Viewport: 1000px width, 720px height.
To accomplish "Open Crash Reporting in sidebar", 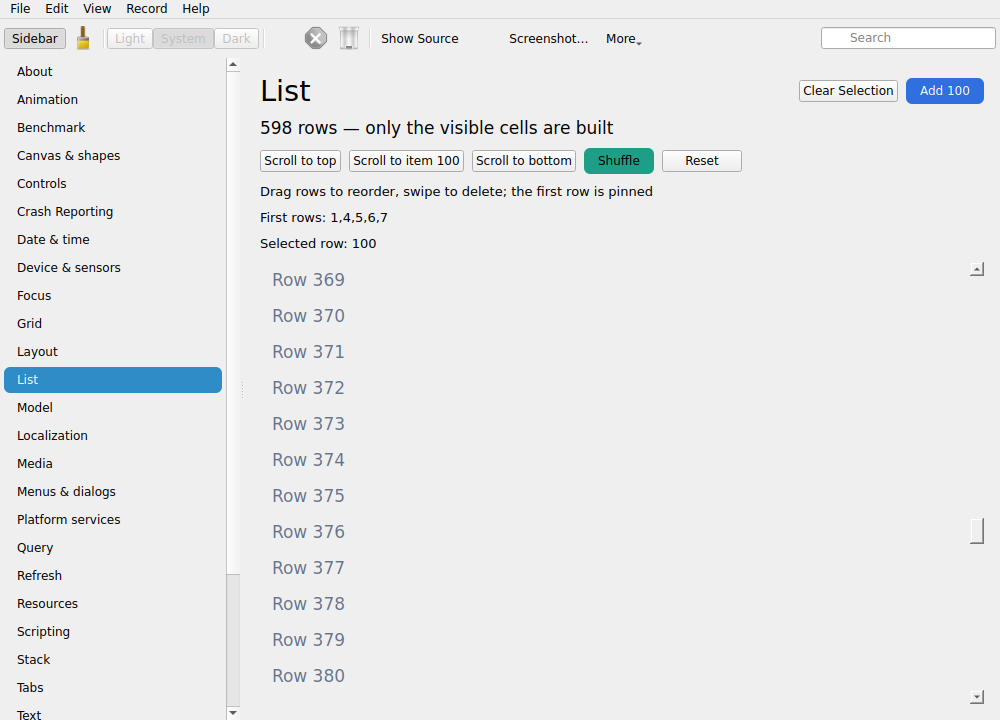I will (113, 212).
